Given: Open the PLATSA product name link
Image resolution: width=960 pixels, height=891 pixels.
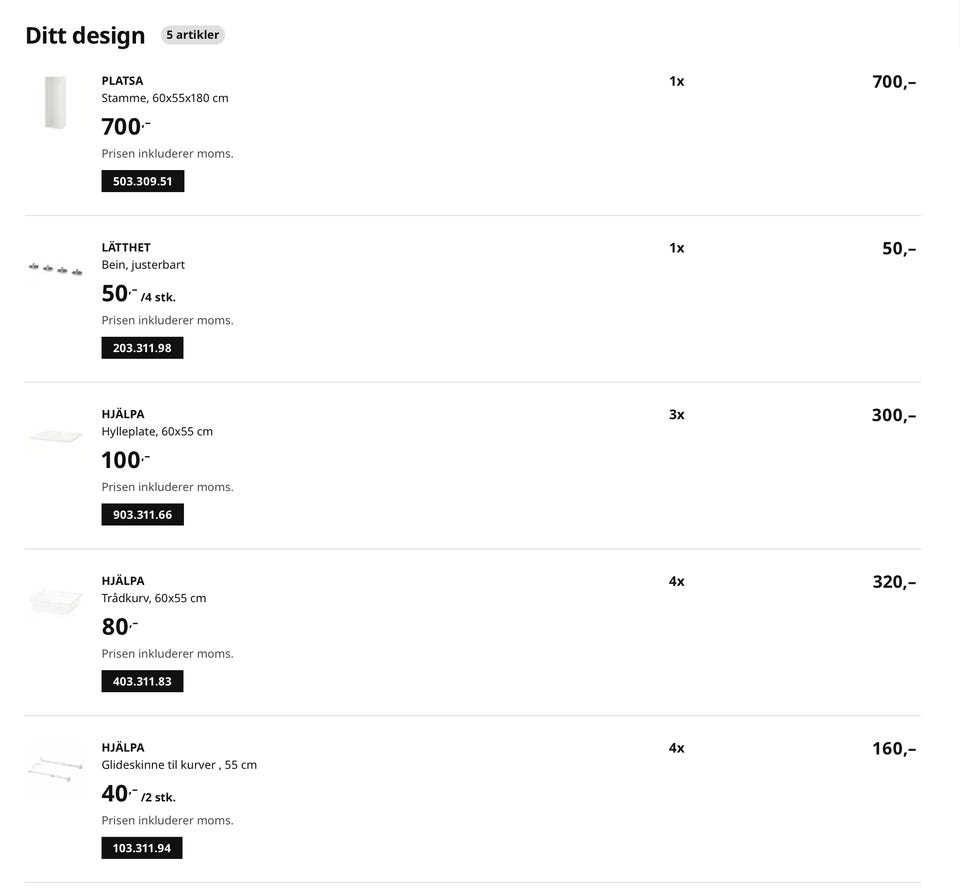Looking at the screenshot, I should coord(122,81).
